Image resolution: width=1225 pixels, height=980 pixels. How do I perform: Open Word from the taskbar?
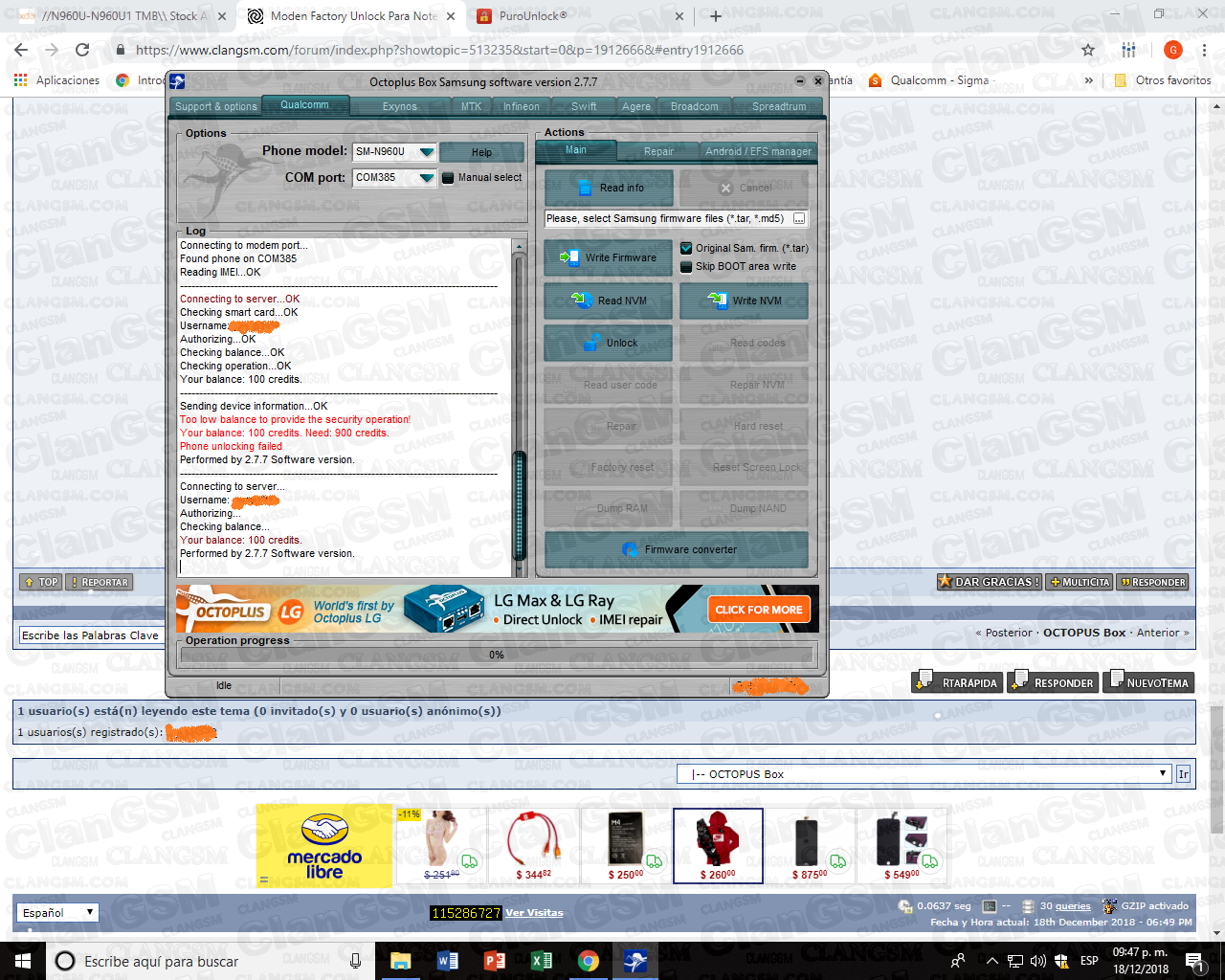447,961
